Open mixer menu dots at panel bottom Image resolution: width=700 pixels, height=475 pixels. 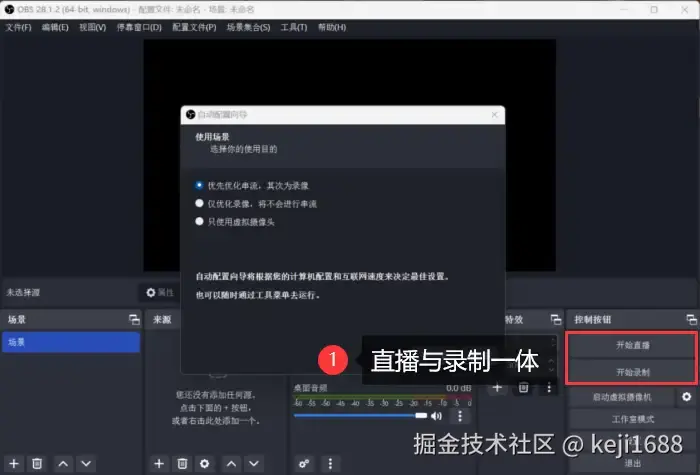tap(330, 463)
